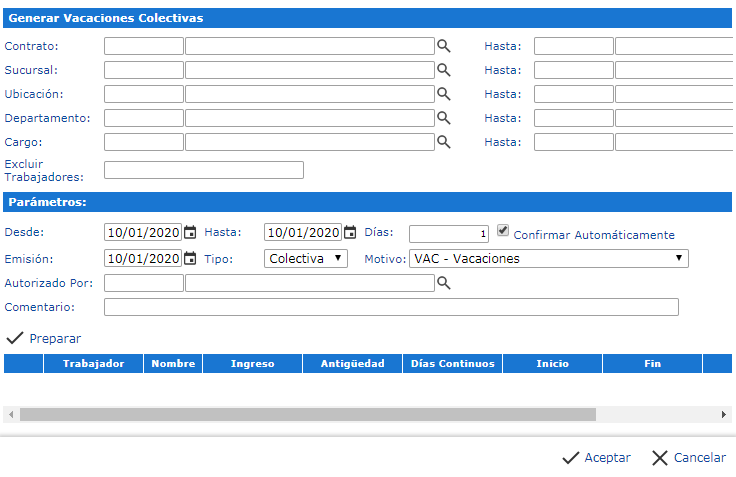Toggle the Confirmar Automáticamente checkbox
This screenshot has height=477, width=736.
(503, 230)
